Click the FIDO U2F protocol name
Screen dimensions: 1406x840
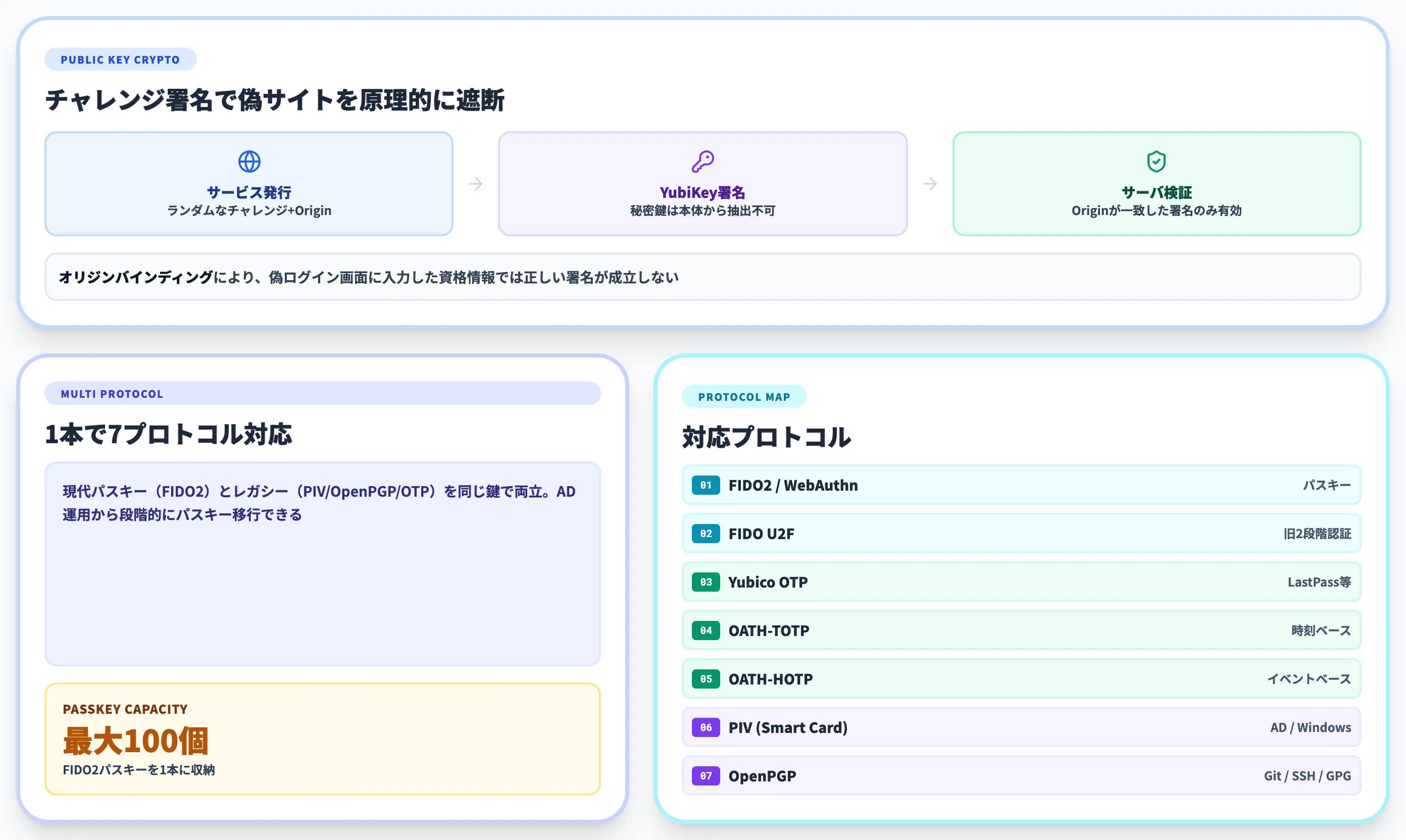click(x=761, y=534)
